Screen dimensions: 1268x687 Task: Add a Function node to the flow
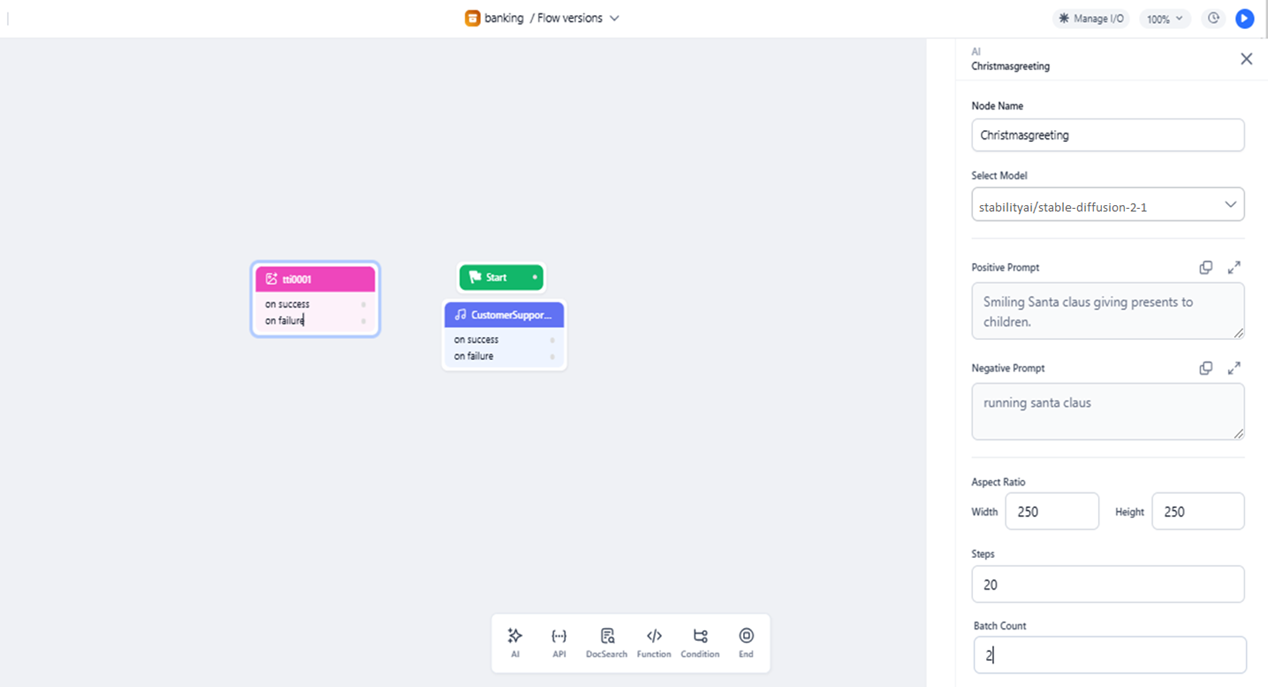point(654,642)
